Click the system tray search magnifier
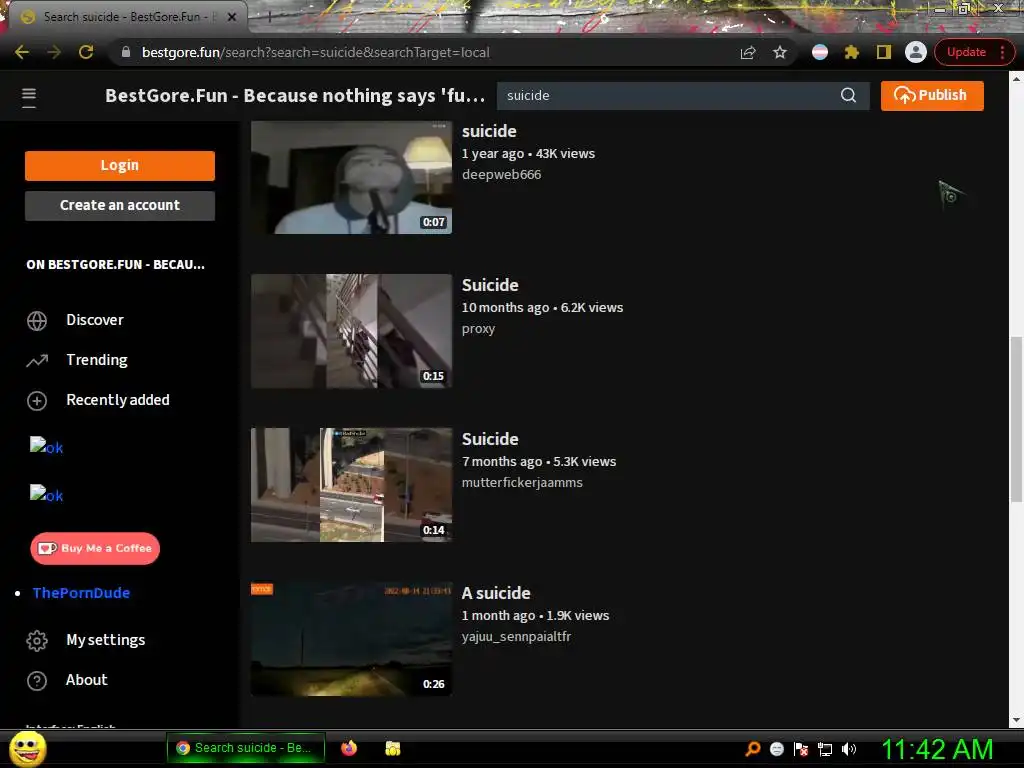 pyautogui.click(x=753, y=749)
